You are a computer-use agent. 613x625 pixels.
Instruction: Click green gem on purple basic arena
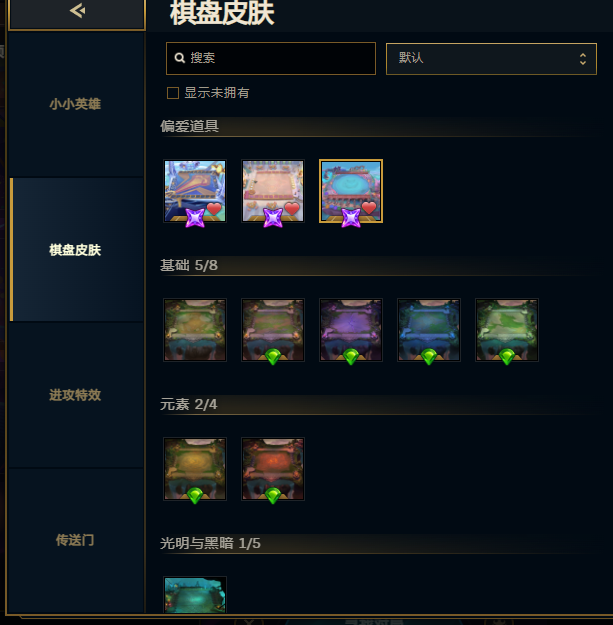tap(351, 357)
